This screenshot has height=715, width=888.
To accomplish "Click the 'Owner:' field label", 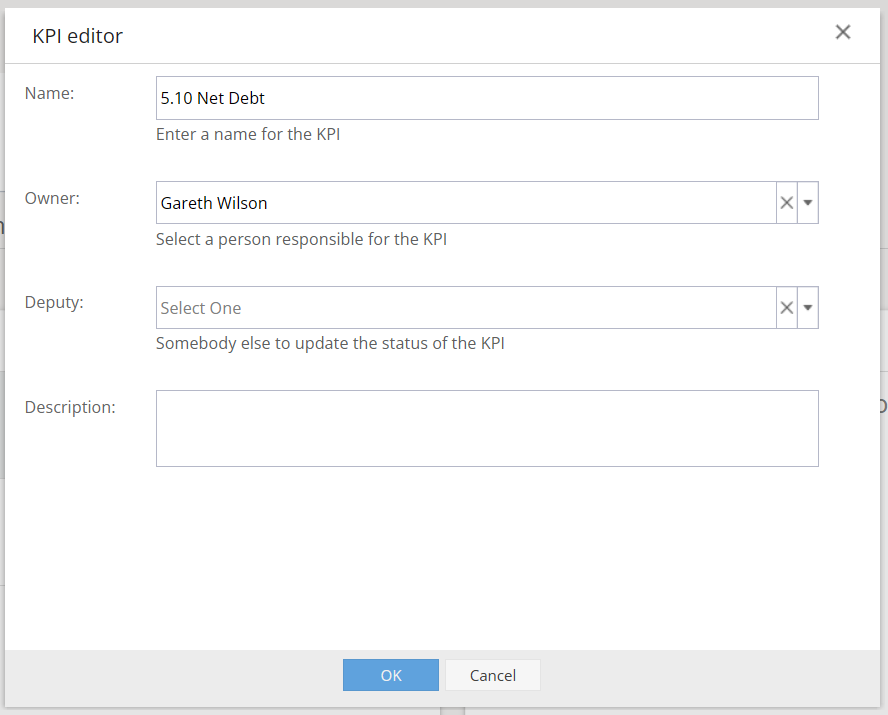I will pyautogui.click(x=52, y=198).
